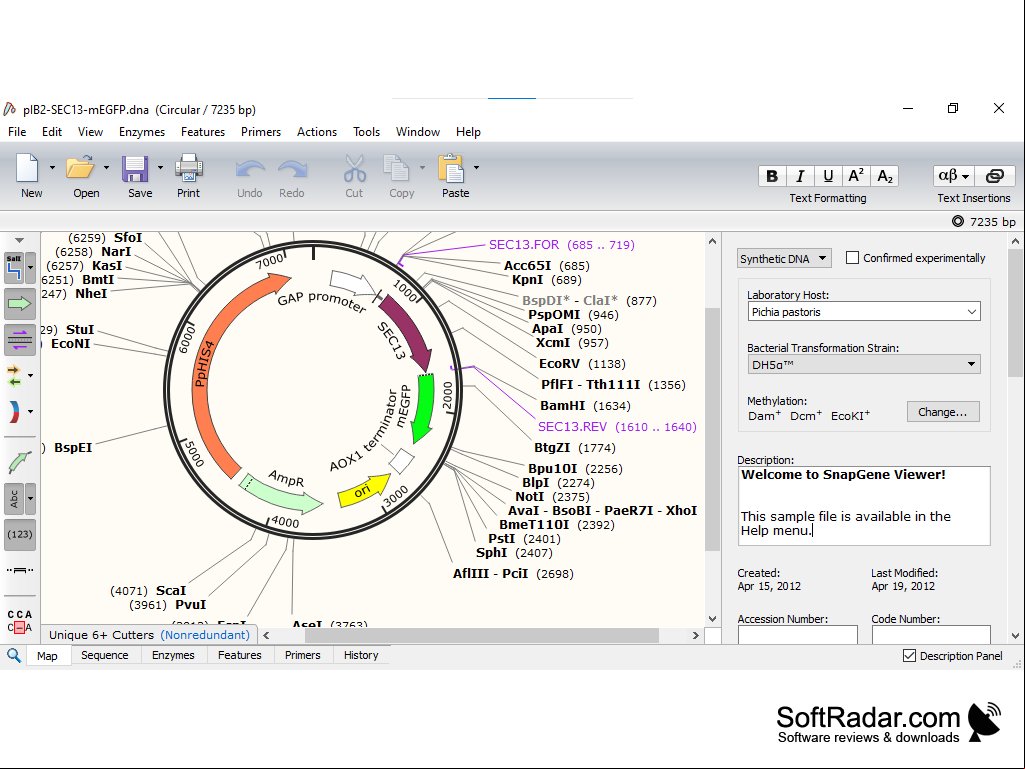Open the Synthetic DNA dropdown
The height and width of the screenshot is (769, 1025).
(784, 259)
